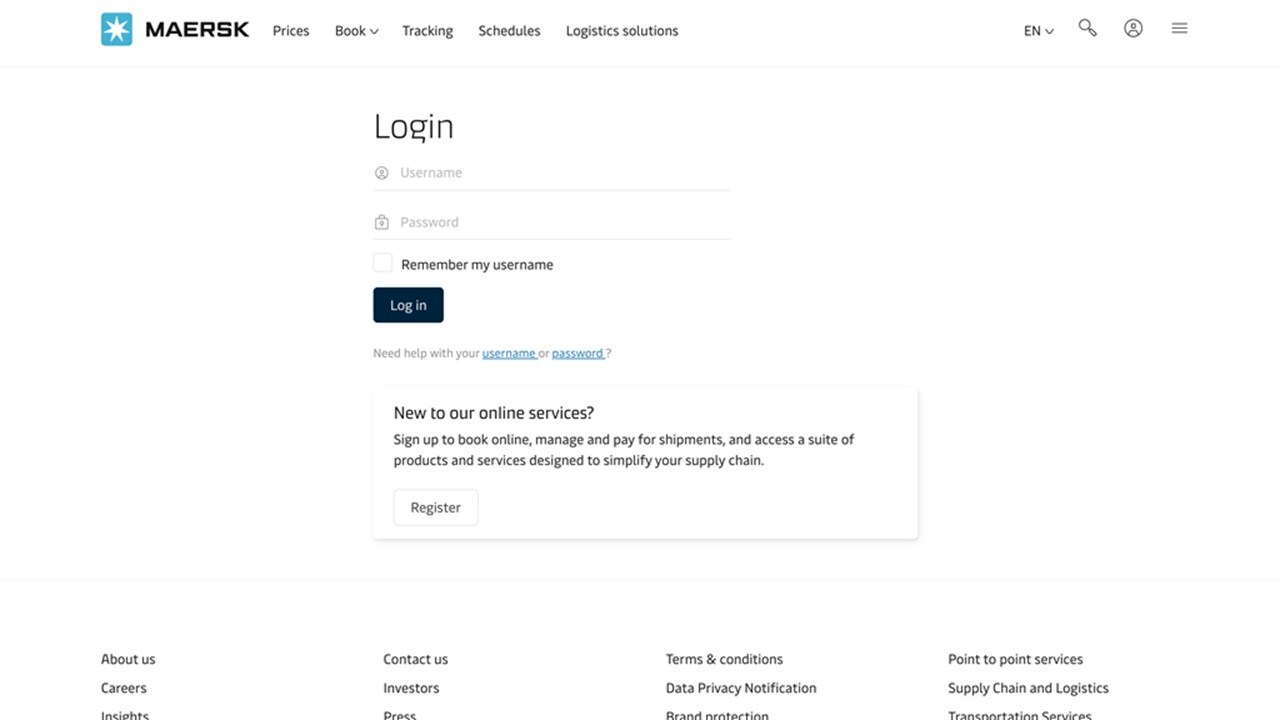Expand the Book navigation dropdown
Screen dimensions: 1280x720
[x=356, y=31]
